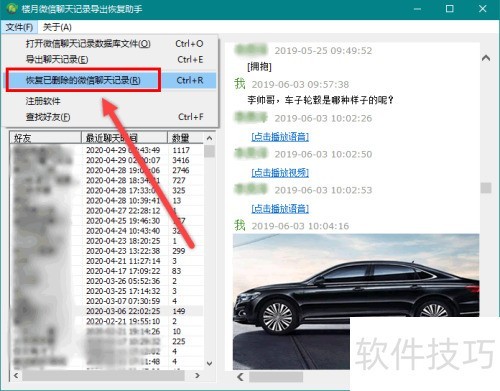Click the [拥抱] message text
The height and width of the screenshot is (391, 500).
[x=259, y=67]
